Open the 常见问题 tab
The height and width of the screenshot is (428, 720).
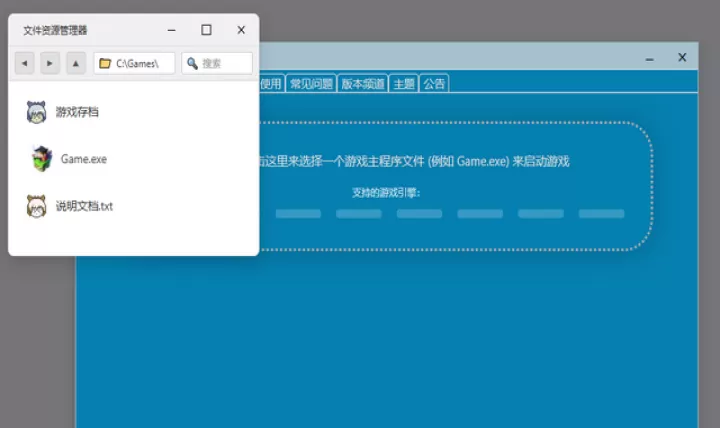[311, 84]
